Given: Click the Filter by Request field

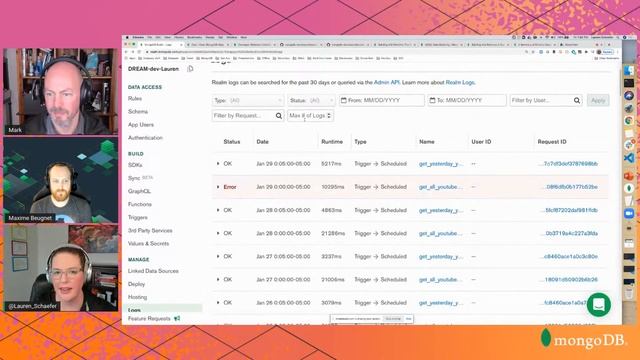Looking at the screenshot, I should click(x=248, y=116).
